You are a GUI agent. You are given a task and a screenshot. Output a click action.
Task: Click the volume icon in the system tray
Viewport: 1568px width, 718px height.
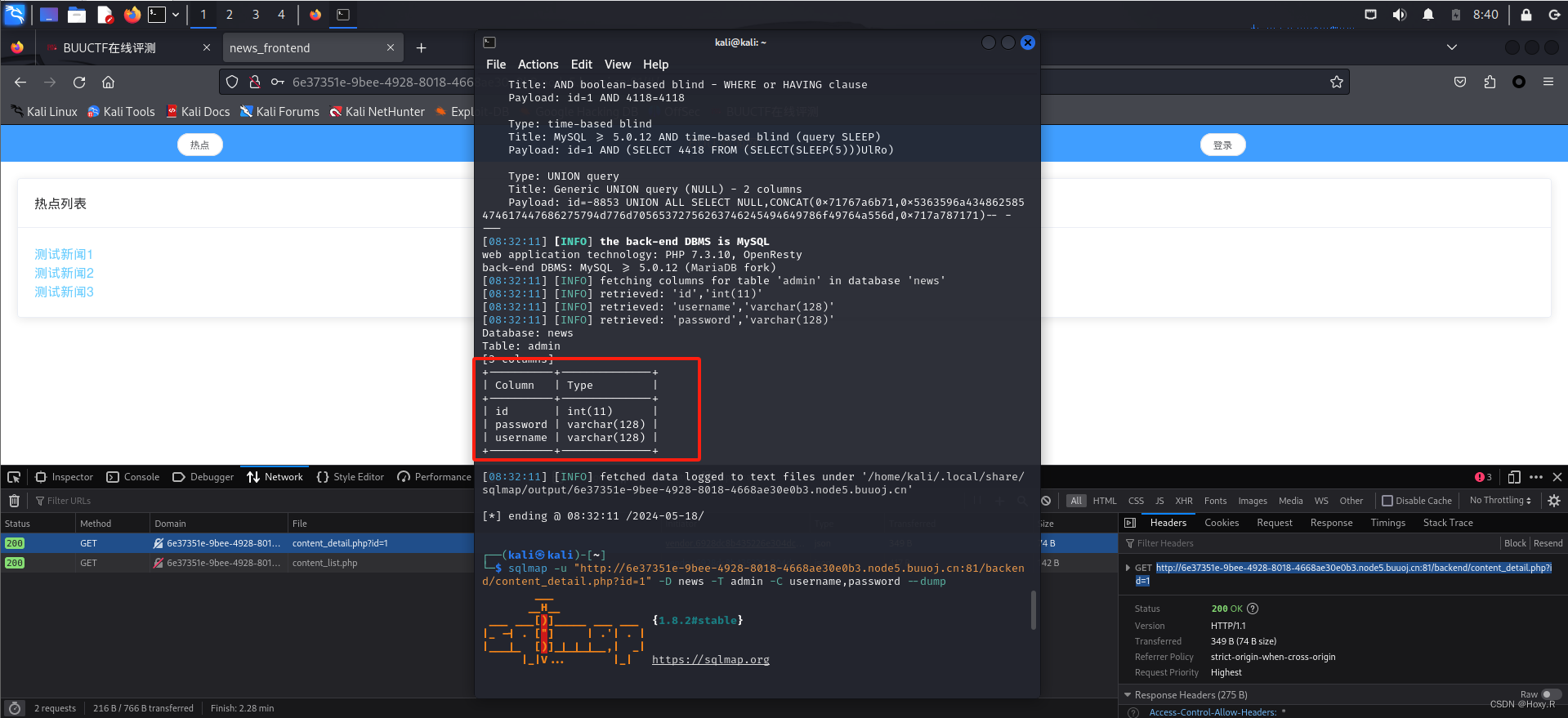[x=1399, y=15]
